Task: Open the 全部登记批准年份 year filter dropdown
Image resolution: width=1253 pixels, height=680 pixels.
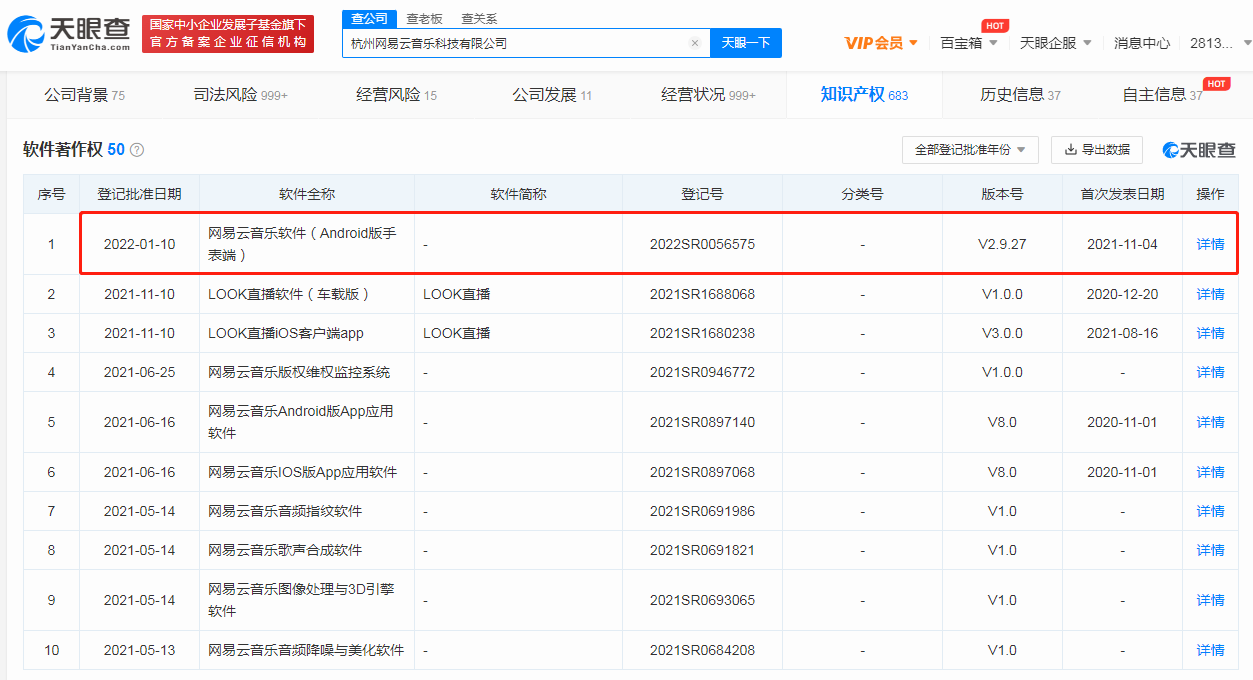Action: pos(970,150)
